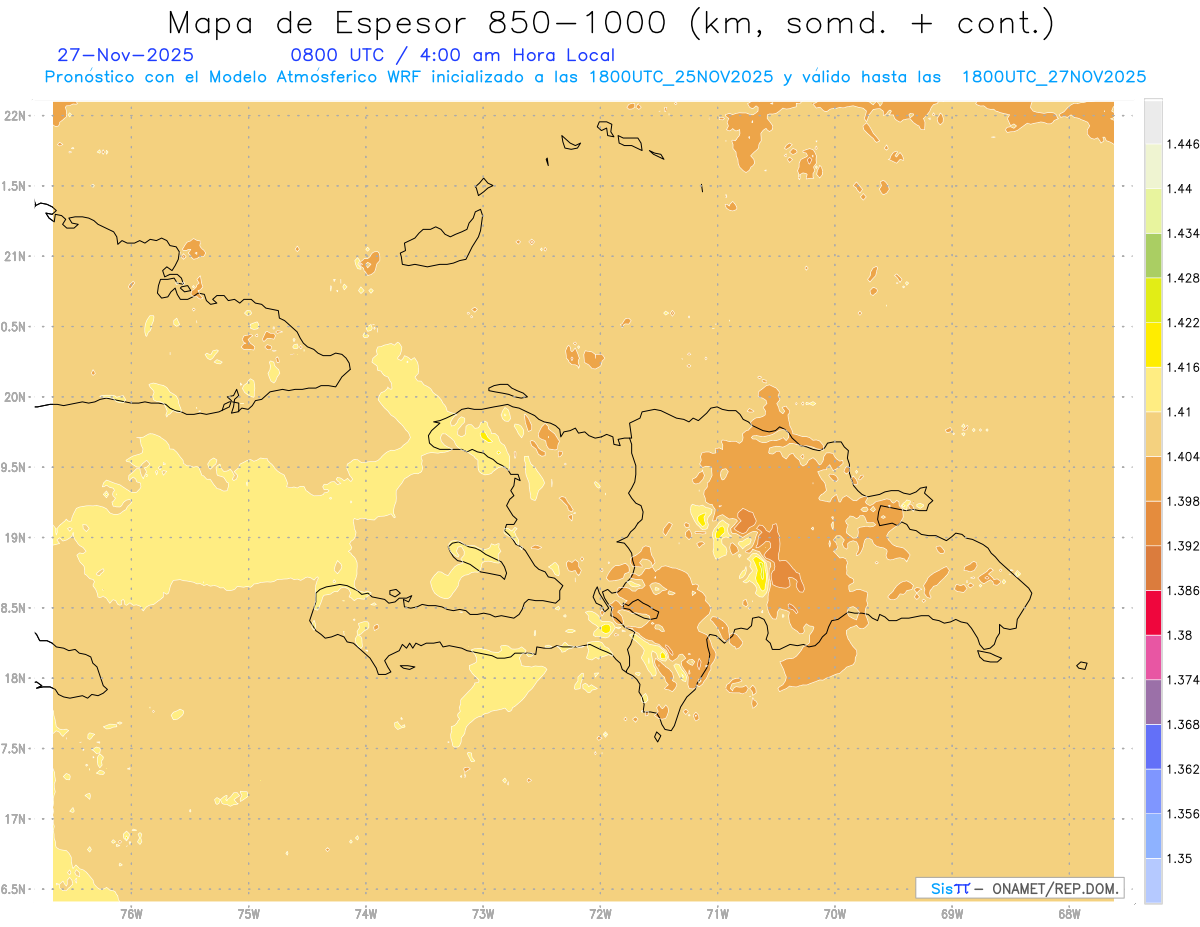Select the red swatch between 1.38 and 1.386
The height and width of the screenshot is (927, 1200).
tap(1153, 612)
